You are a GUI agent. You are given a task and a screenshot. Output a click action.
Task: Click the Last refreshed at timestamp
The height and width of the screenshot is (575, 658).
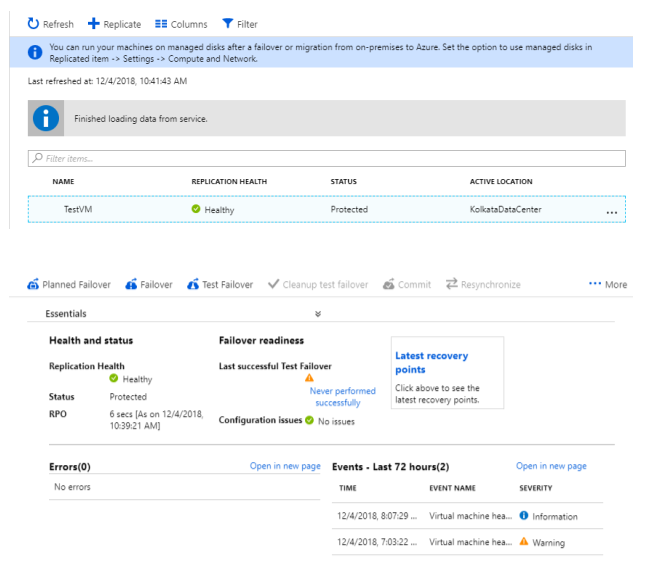[x=107, y=81]
